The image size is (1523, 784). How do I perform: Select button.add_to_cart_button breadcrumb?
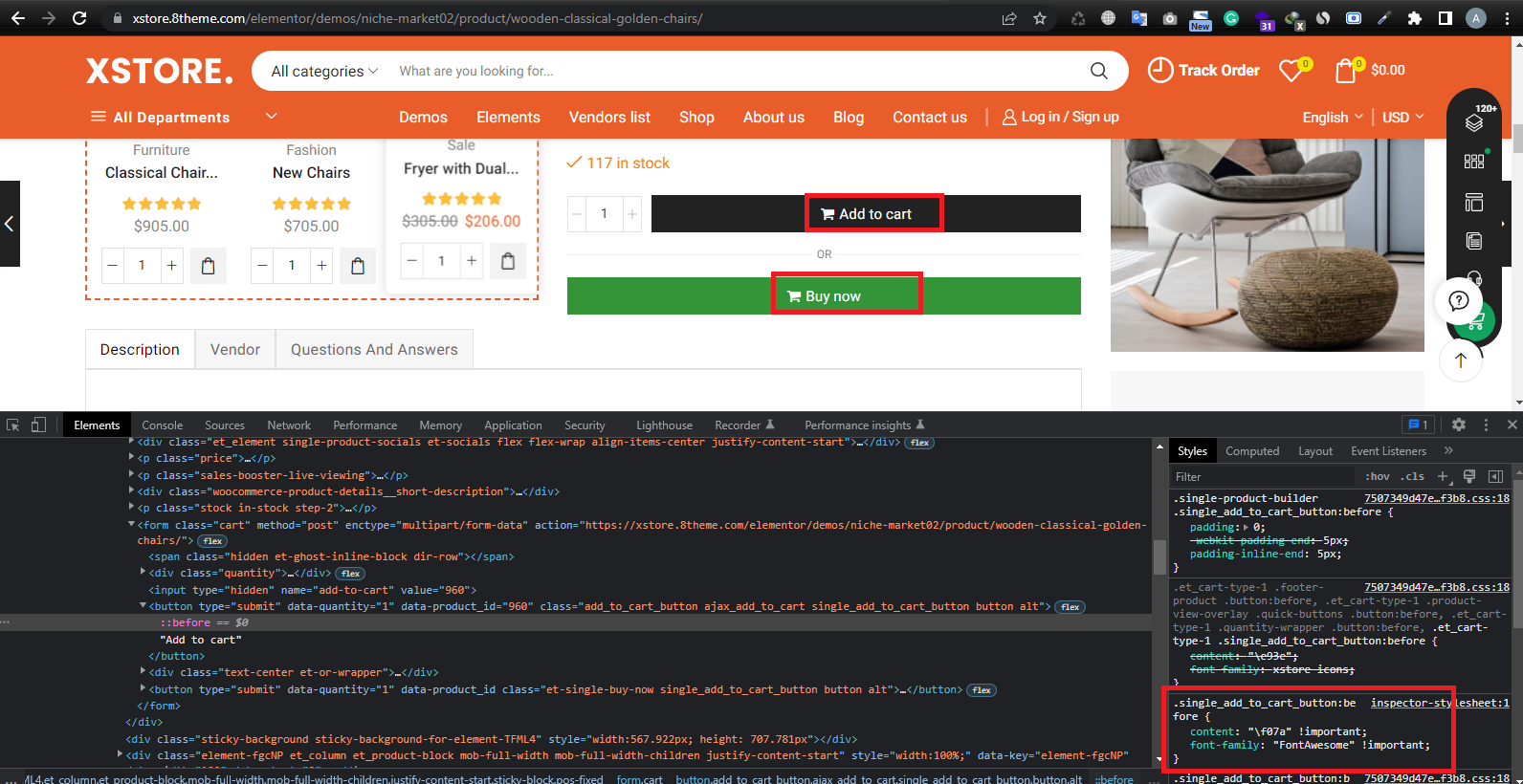pos(879,779)
